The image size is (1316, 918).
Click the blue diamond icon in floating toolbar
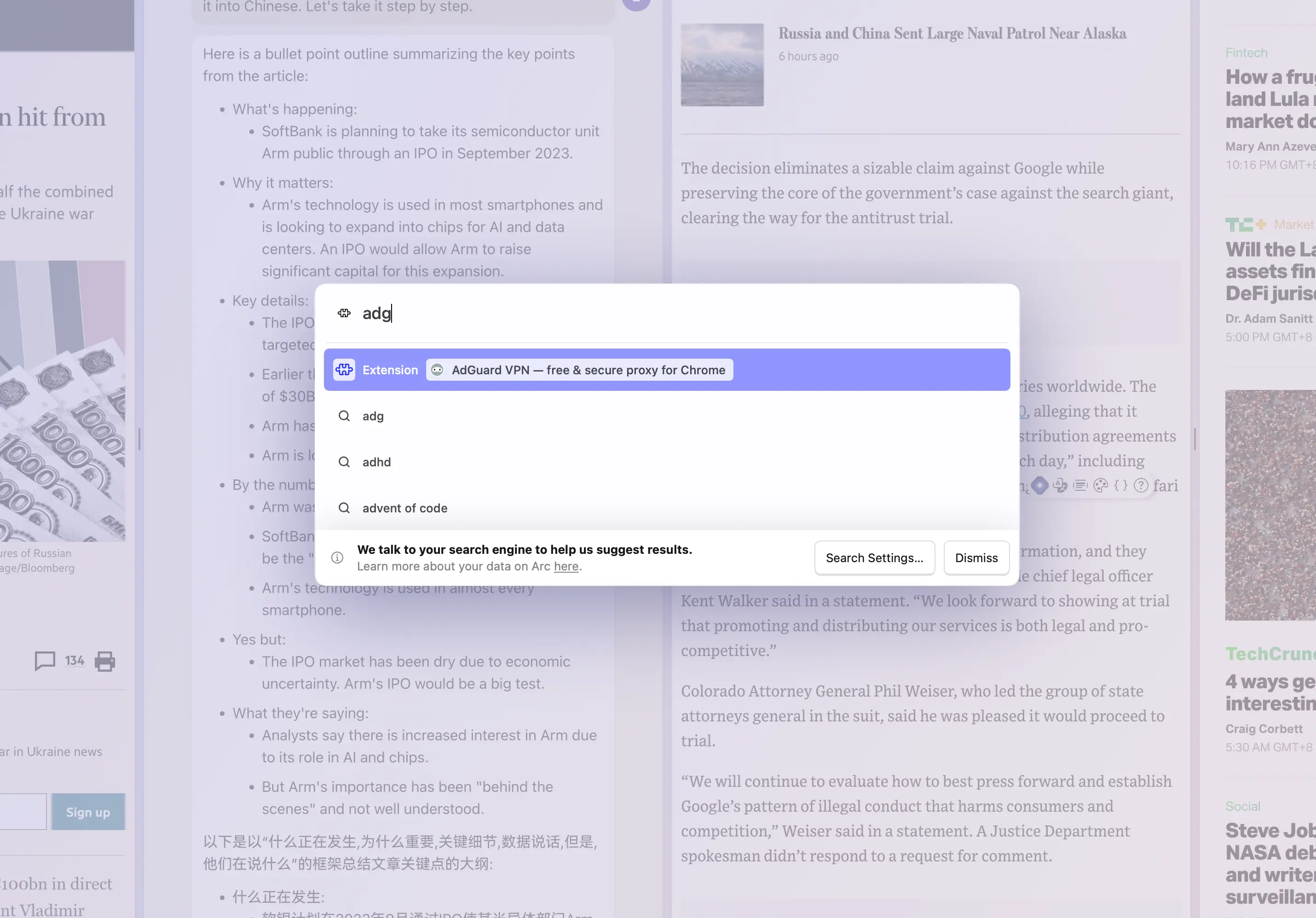click(x=1040, y=486)
